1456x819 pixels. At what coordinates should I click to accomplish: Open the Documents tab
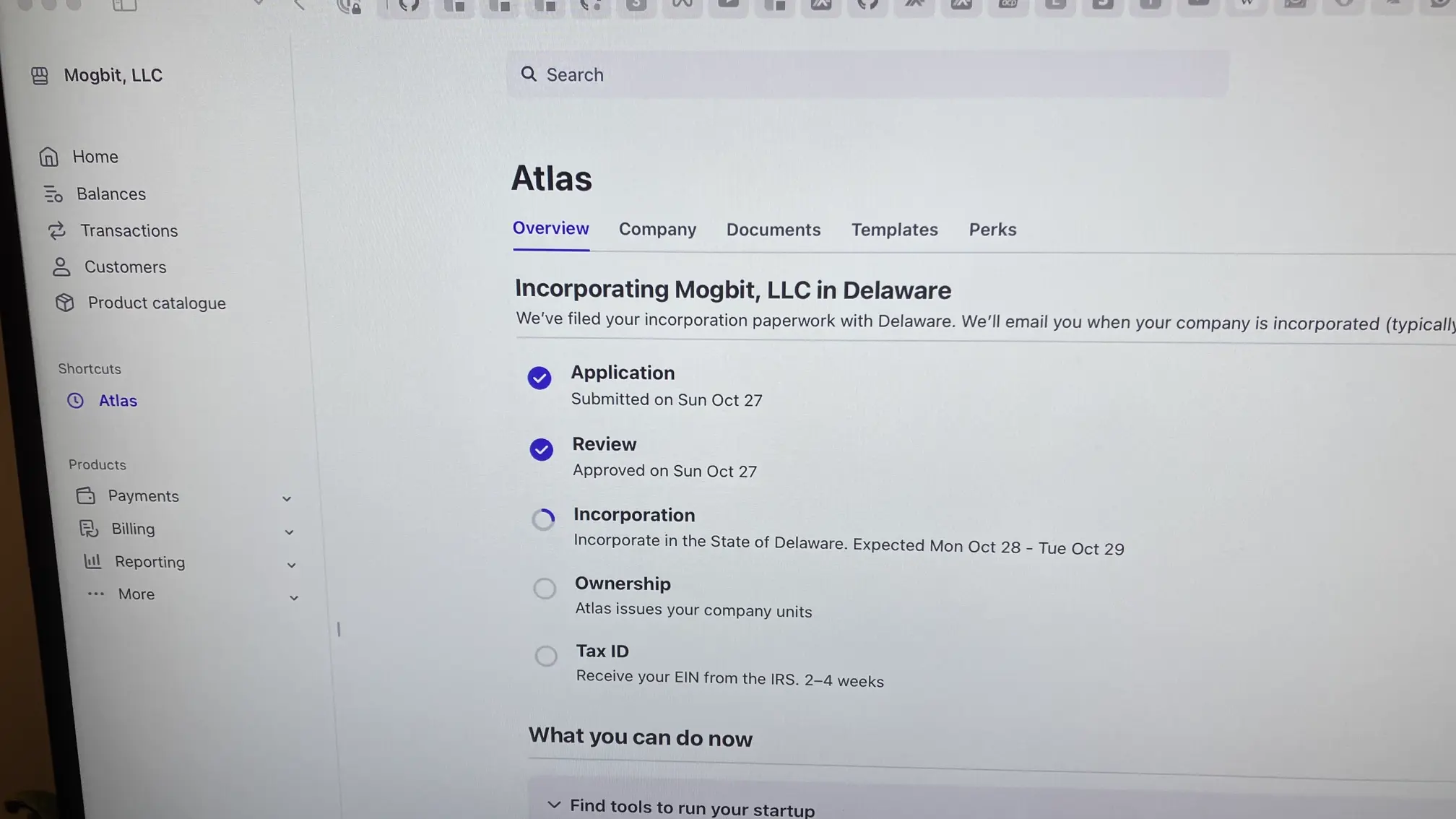pos(773,229)
